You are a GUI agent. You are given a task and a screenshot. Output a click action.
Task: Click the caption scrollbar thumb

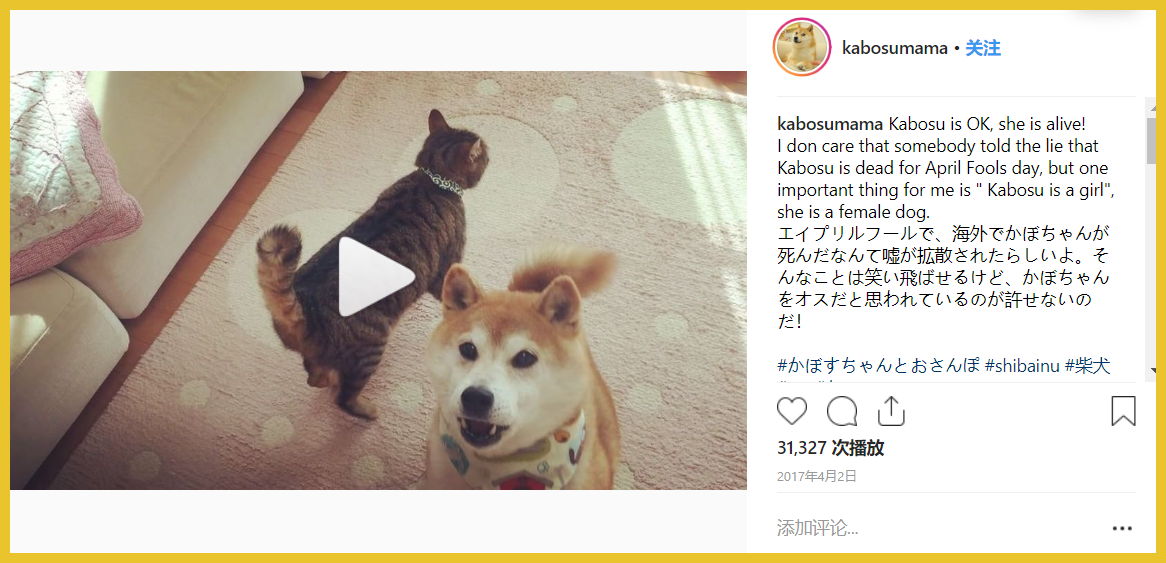(1152, 140)
